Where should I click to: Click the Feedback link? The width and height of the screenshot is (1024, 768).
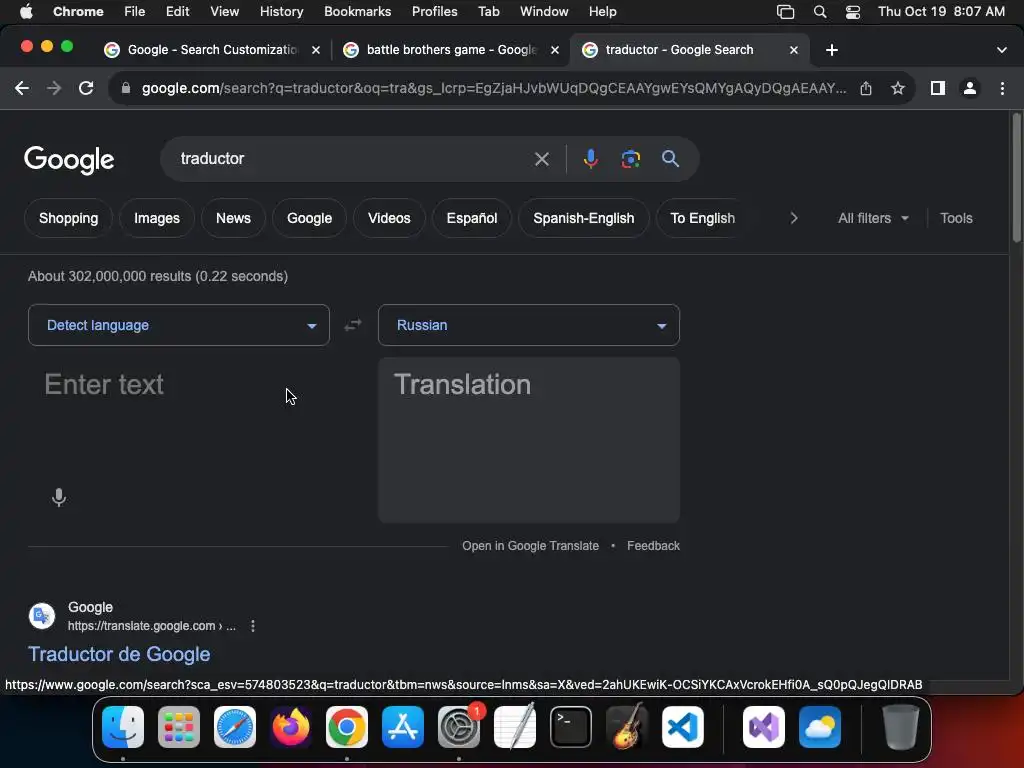653,546
